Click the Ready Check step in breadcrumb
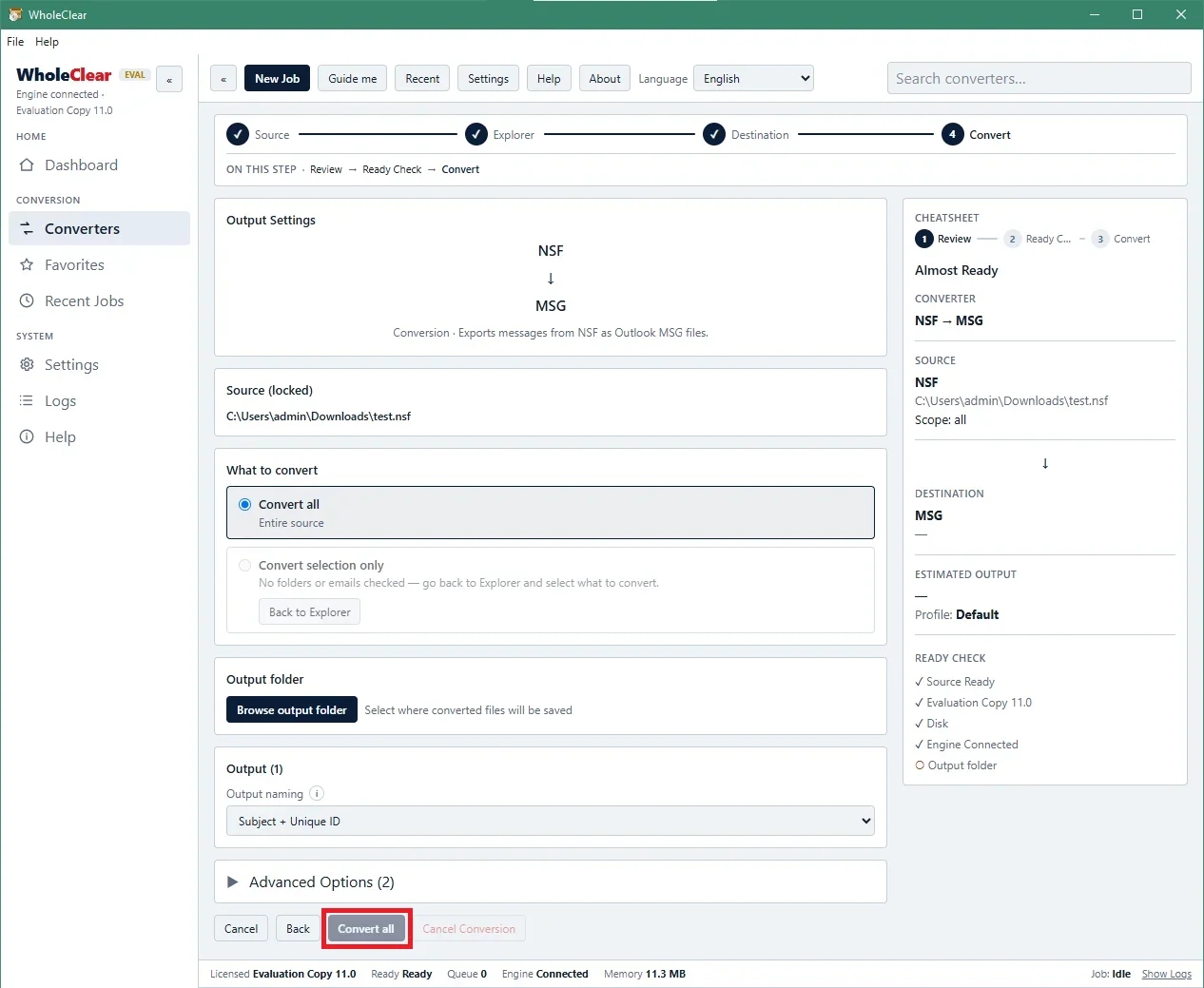The width and height of the screenshot is (1204, 988). pyautogui.click(x=392, y=169)
